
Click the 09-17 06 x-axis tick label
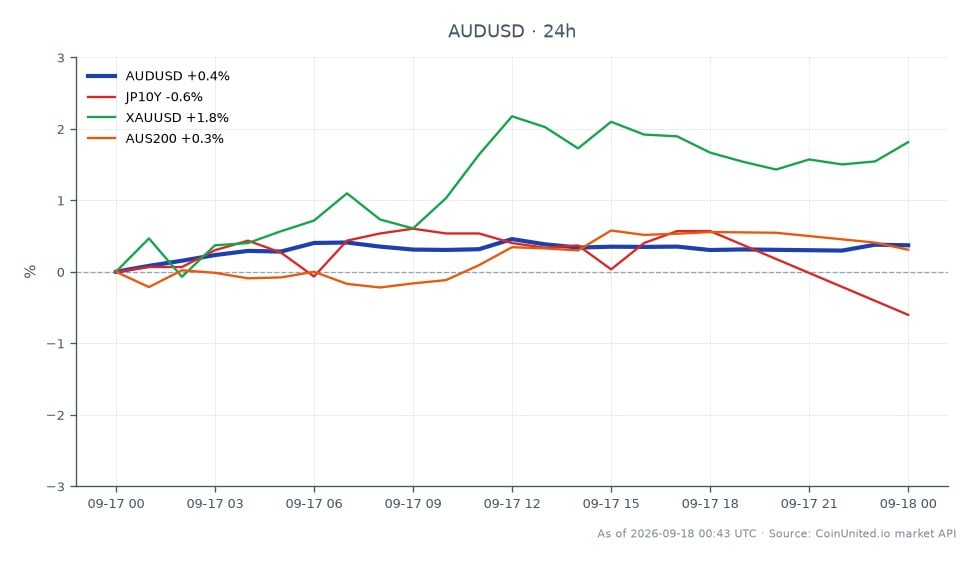pyautogui.click(x=314, y=504)
